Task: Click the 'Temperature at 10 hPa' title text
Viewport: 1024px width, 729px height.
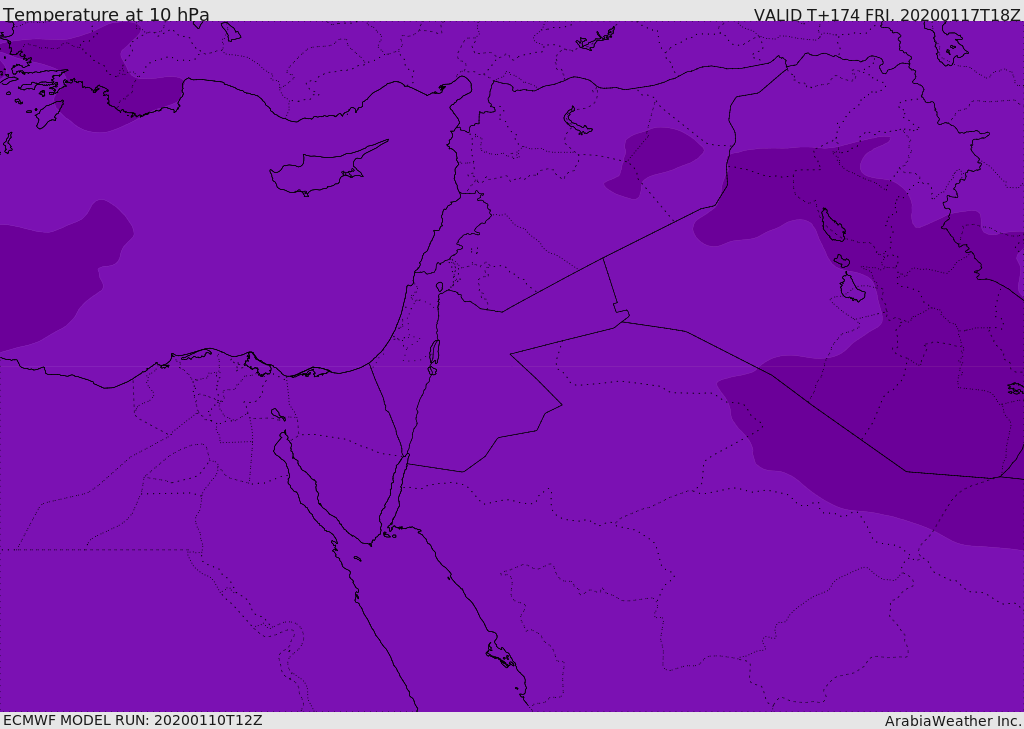Action: tap(106, 14)
